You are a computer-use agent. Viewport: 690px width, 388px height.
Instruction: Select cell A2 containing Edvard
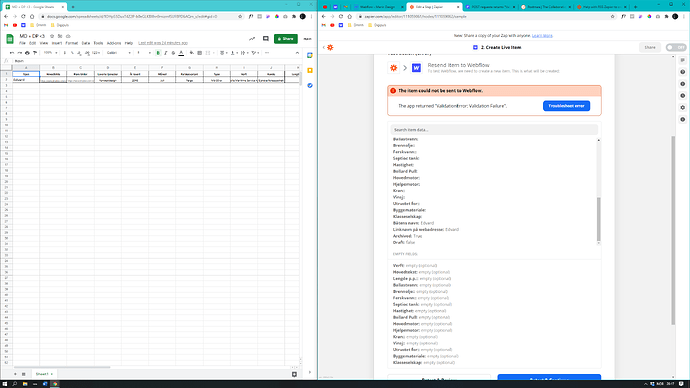pos(26,80)
